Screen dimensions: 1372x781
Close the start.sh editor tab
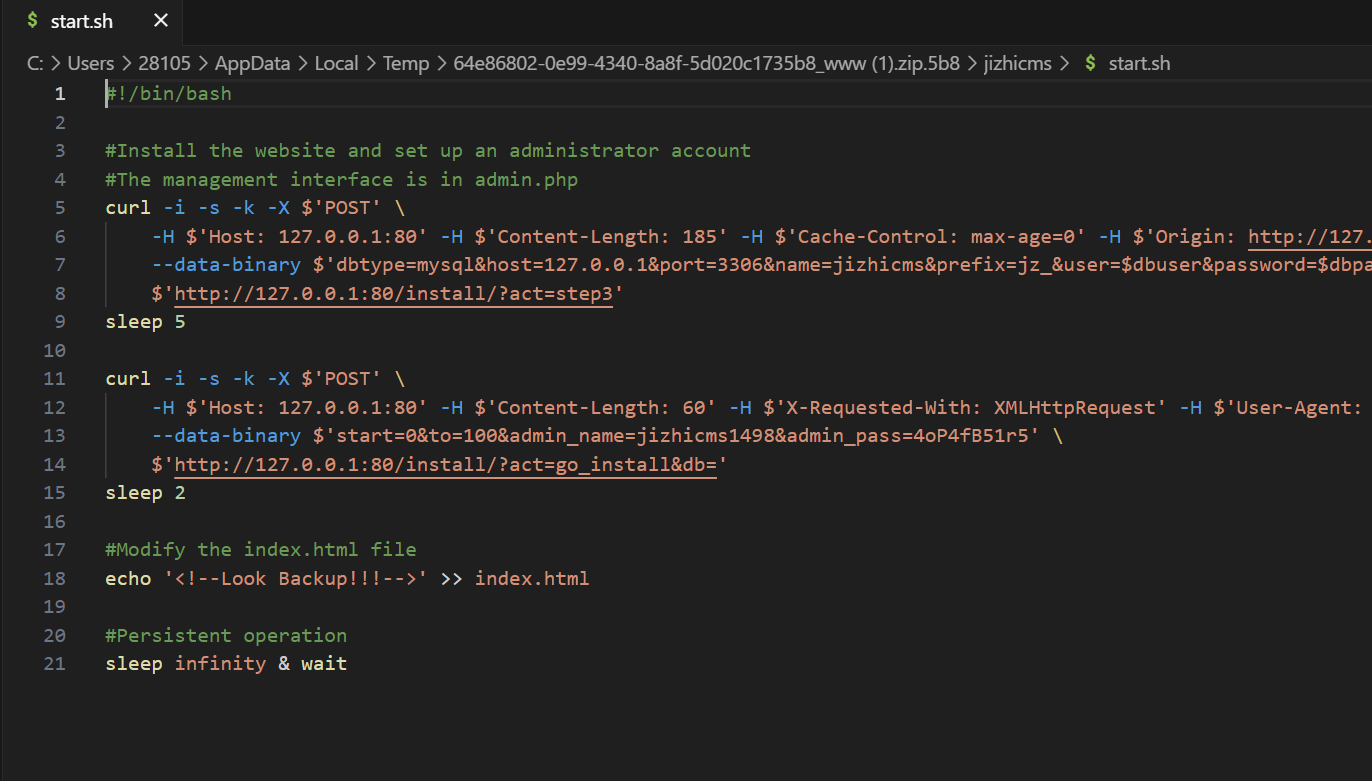click(x=161, y=21)
